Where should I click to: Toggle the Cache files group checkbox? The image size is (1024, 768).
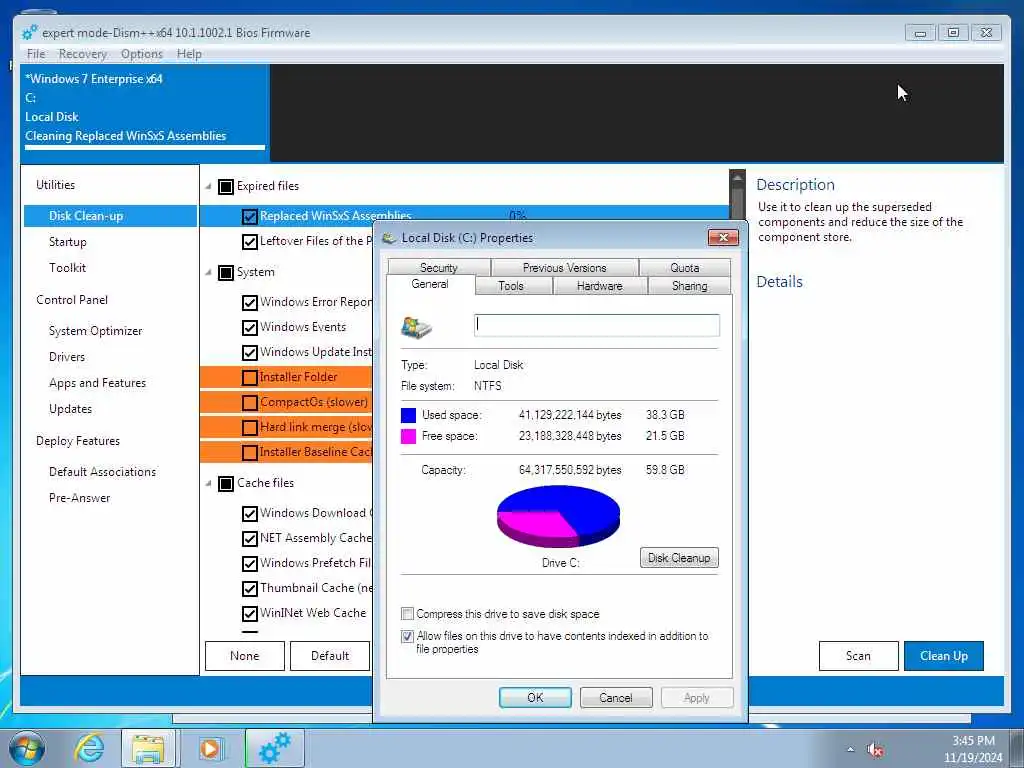pos(226,483)
